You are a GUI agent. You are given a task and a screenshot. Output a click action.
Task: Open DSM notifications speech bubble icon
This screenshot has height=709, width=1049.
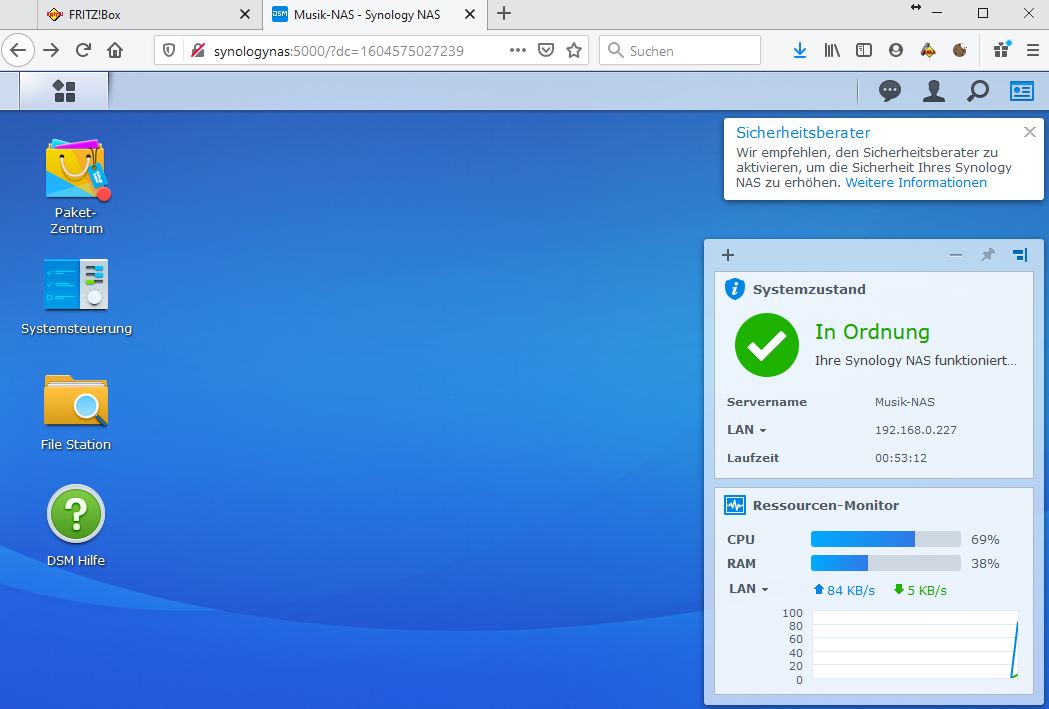click(x=890, y=91)
